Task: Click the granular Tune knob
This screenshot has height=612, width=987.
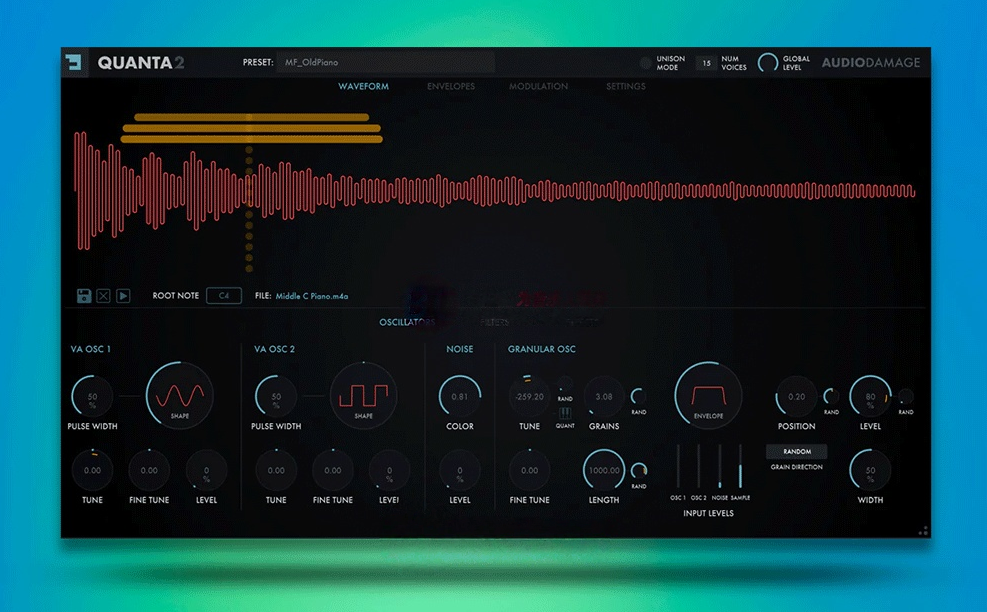Action: [529, 397]
